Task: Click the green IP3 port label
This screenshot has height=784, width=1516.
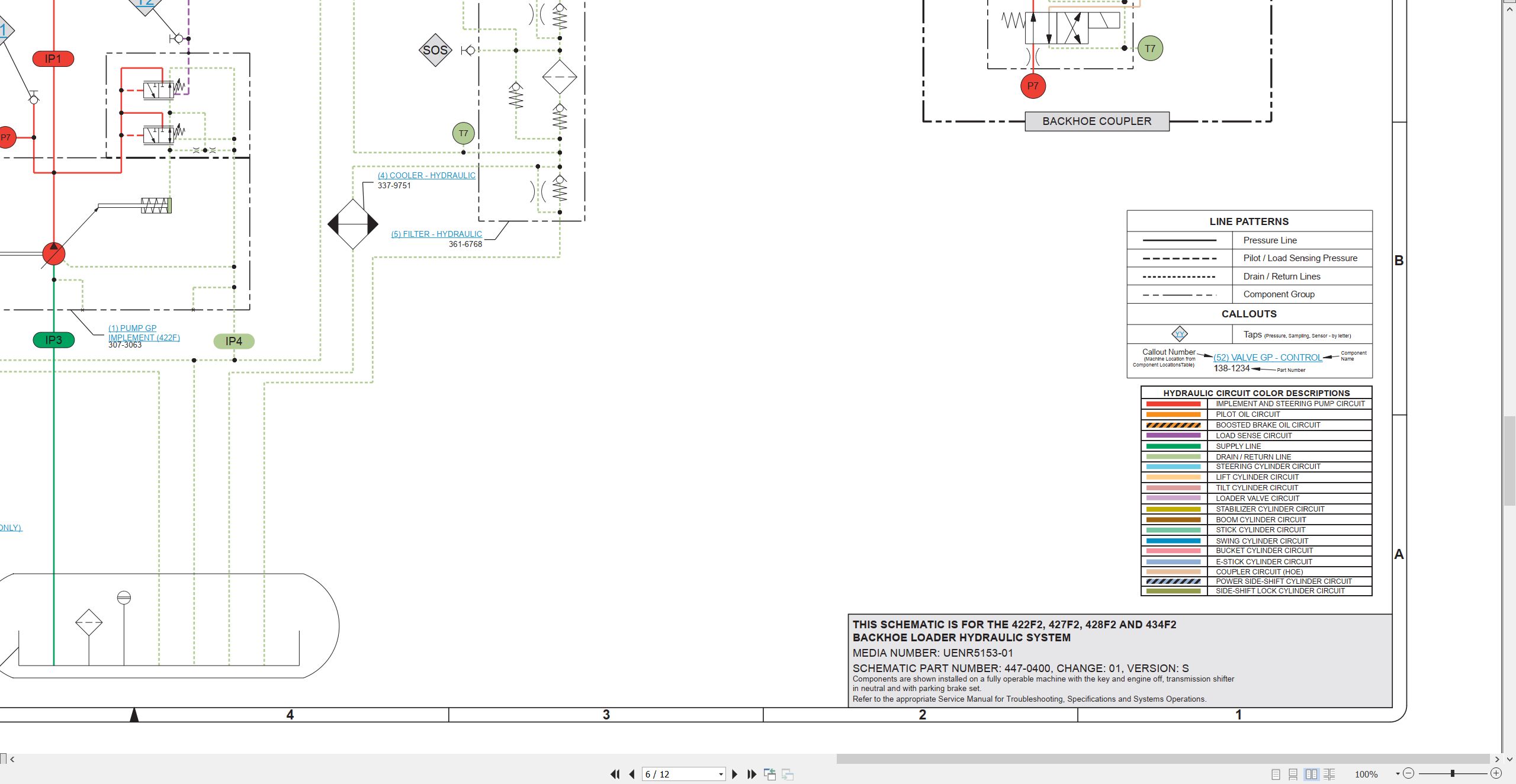Action: (53, 340)
